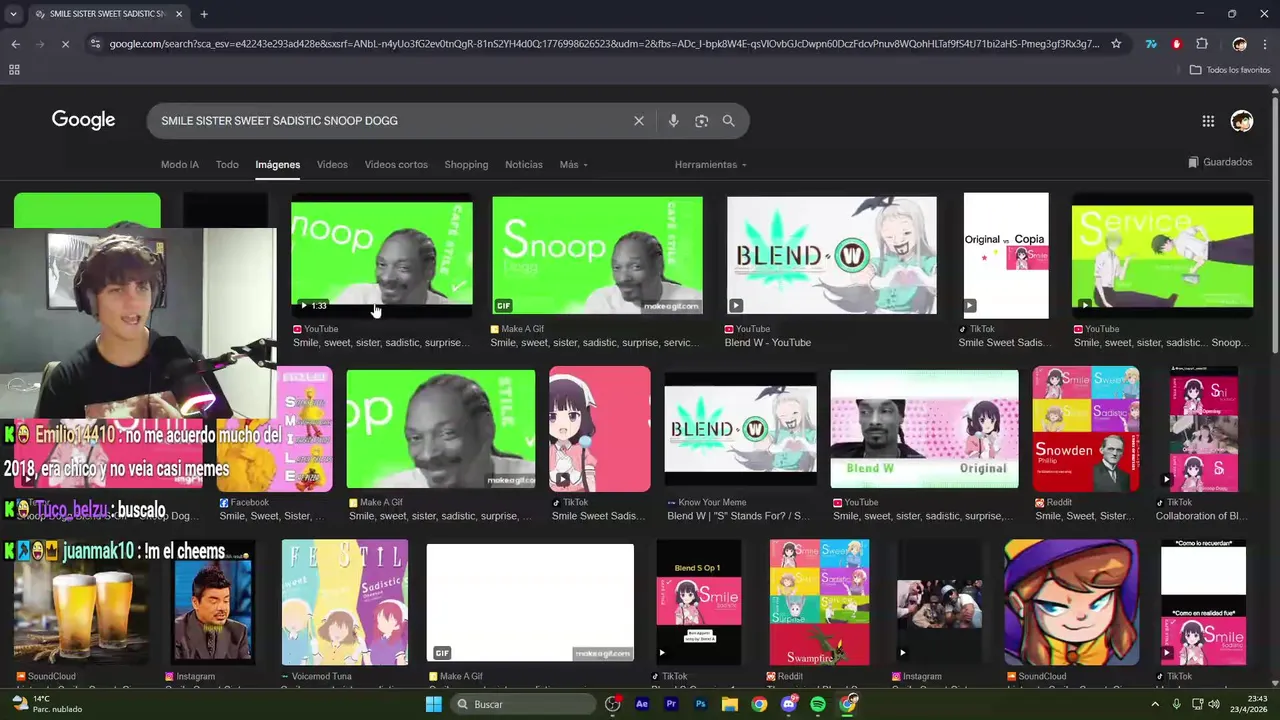Viewport: 1280px width, 720px height.
Task: Open the Google apps grid
Action: 1208,121
